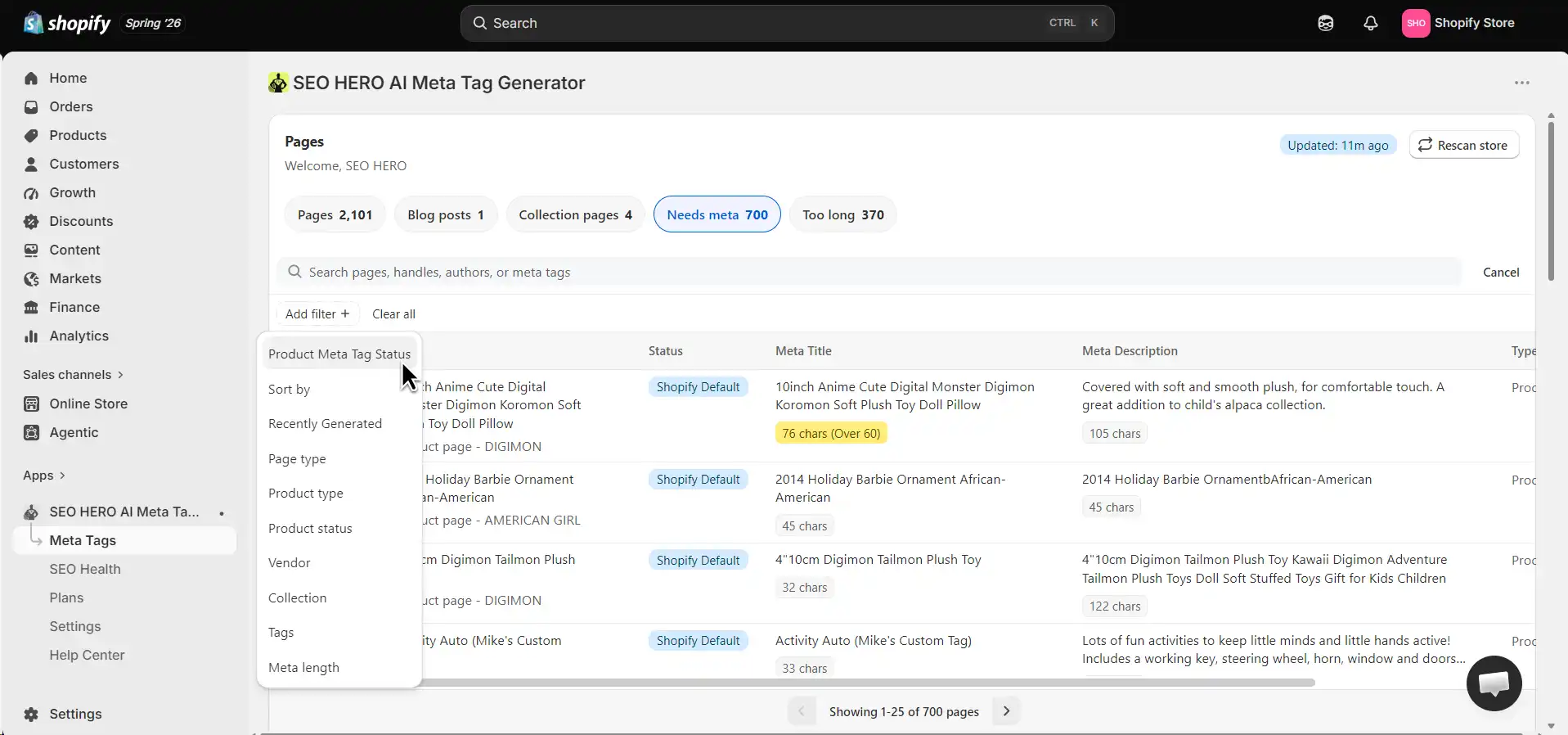Click the Content icon in sidebar

click(31, 250)
